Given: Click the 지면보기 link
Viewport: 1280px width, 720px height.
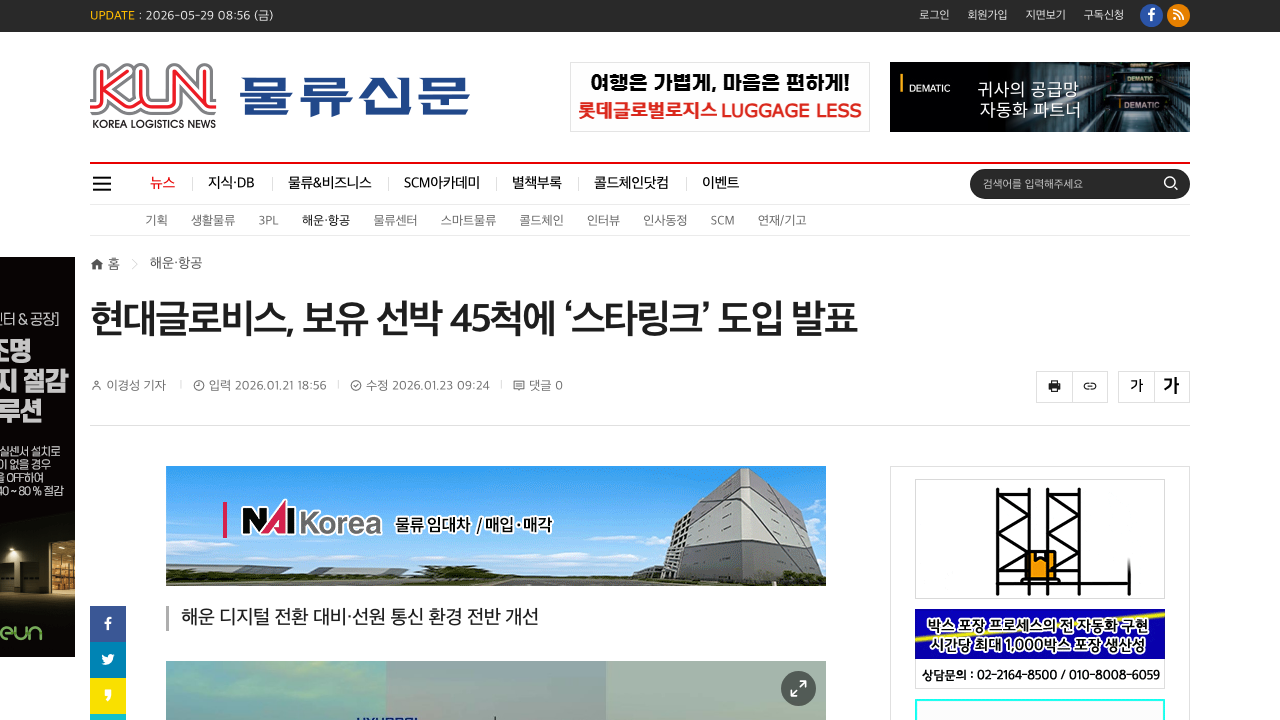Looking at the screenshot, I should (1045, 15).
